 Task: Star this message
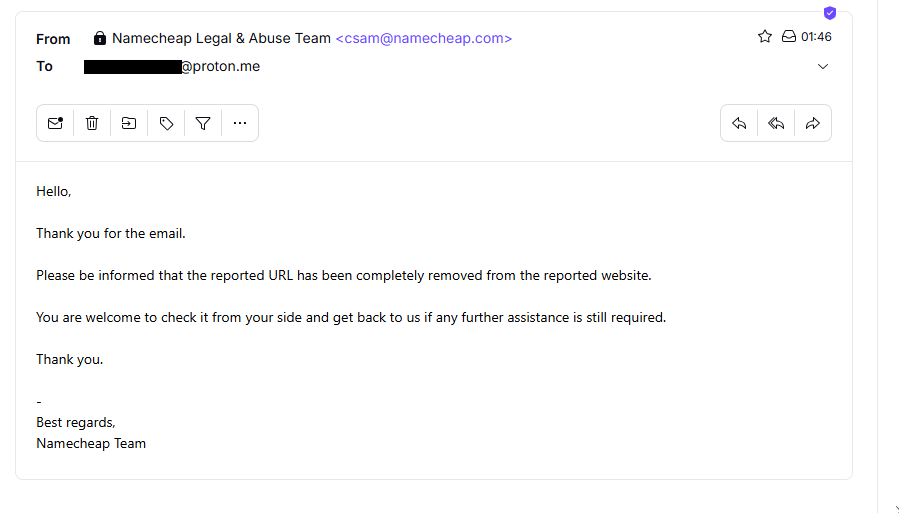[x=765, y=37]
